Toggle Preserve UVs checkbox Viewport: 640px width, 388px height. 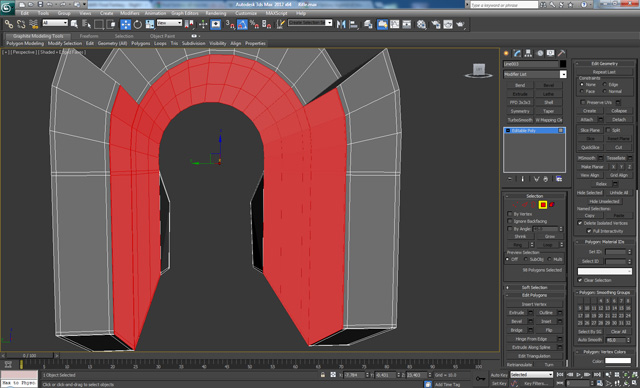pos(583,102)
